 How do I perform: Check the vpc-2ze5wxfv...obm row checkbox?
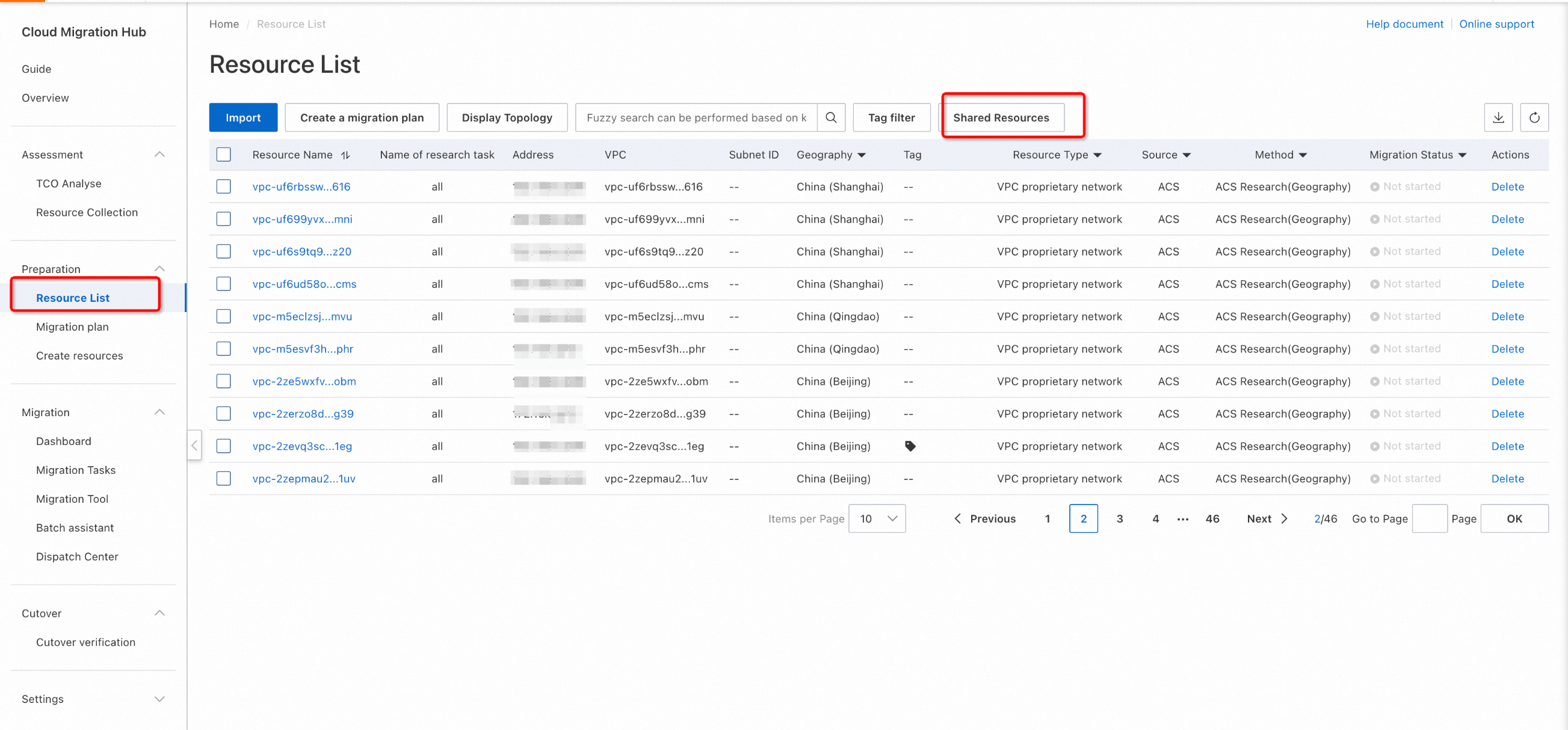(x=223, y=381)
